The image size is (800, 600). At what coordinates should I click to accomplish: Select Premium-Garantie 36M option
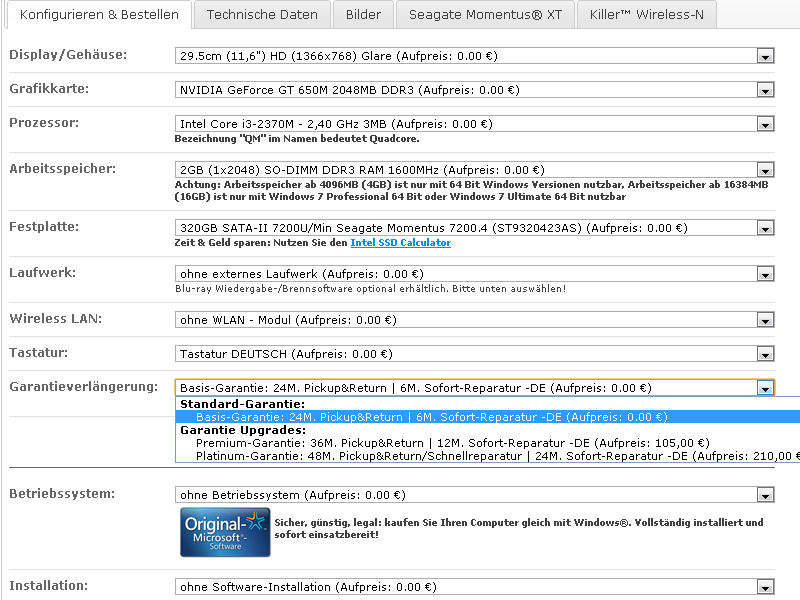click(x=487, y=443)
